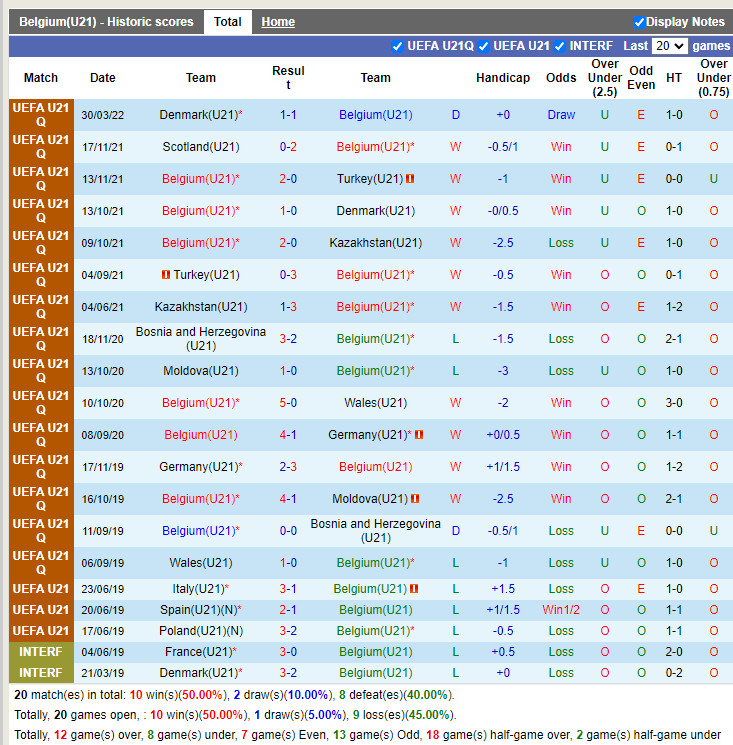This screenshot has width=733, height=745.
Task: Click red card icon before Turkey(U21) on 04/09/21
Action: 165,275
